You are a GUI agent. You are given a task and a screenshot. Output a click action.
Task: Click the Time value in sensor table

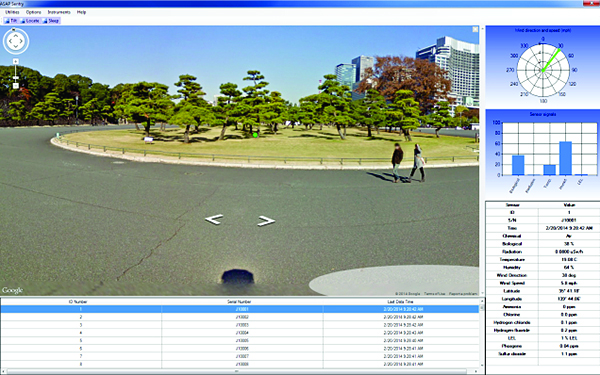(x=569, y=228)
